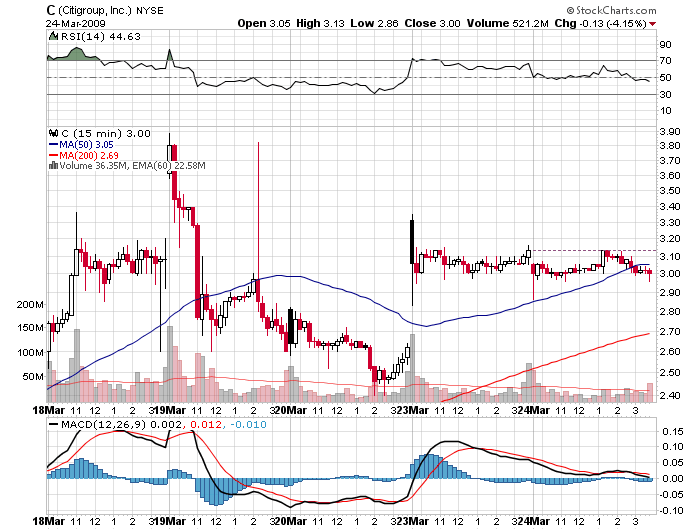The height and width of the screenshot is (530, 700).
Task: Click the Volume 521.2M value in header
Action: (x=508, y=23)
